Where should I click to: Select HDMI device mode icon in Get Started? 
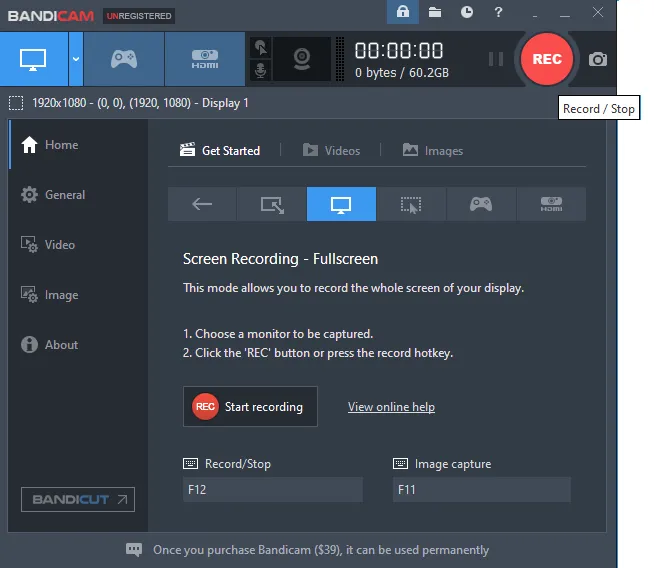[x=551, y=204]
